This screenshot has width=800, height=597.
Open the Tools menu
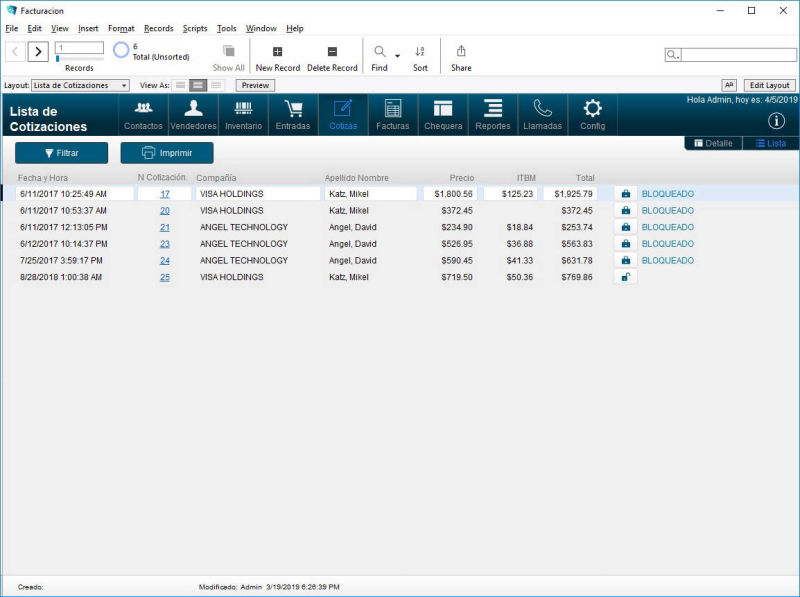click(x=227, y=29)
